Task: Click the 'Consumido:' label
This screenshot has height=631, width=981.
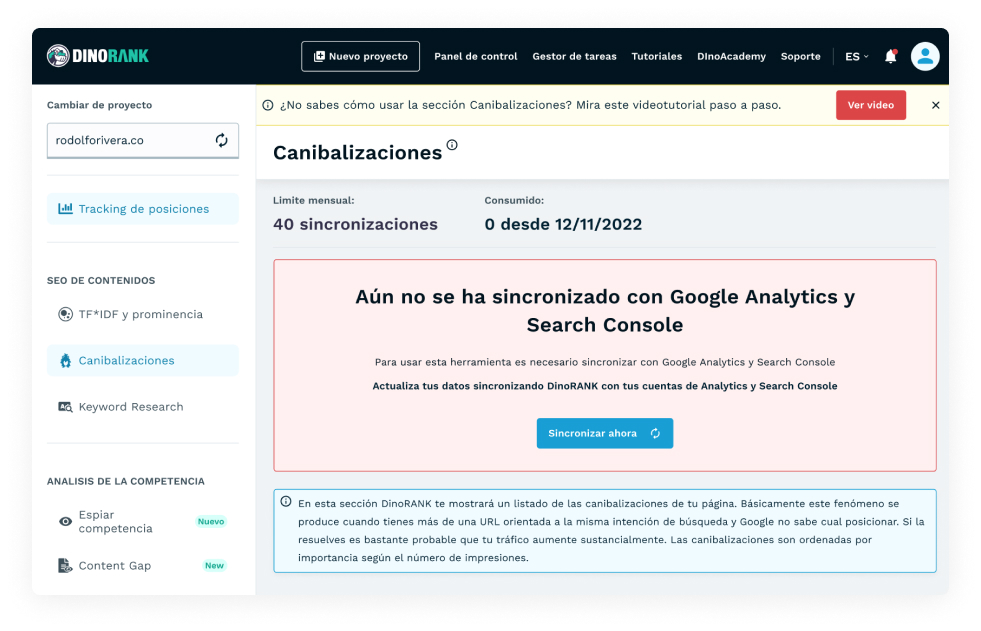Action: (514, 200)
